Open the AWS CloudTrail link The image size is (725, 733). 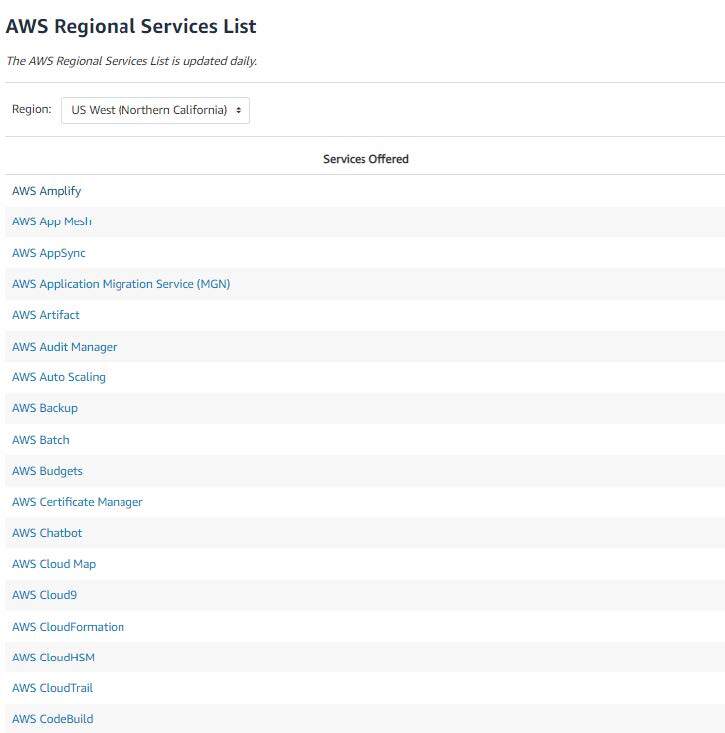53,688
